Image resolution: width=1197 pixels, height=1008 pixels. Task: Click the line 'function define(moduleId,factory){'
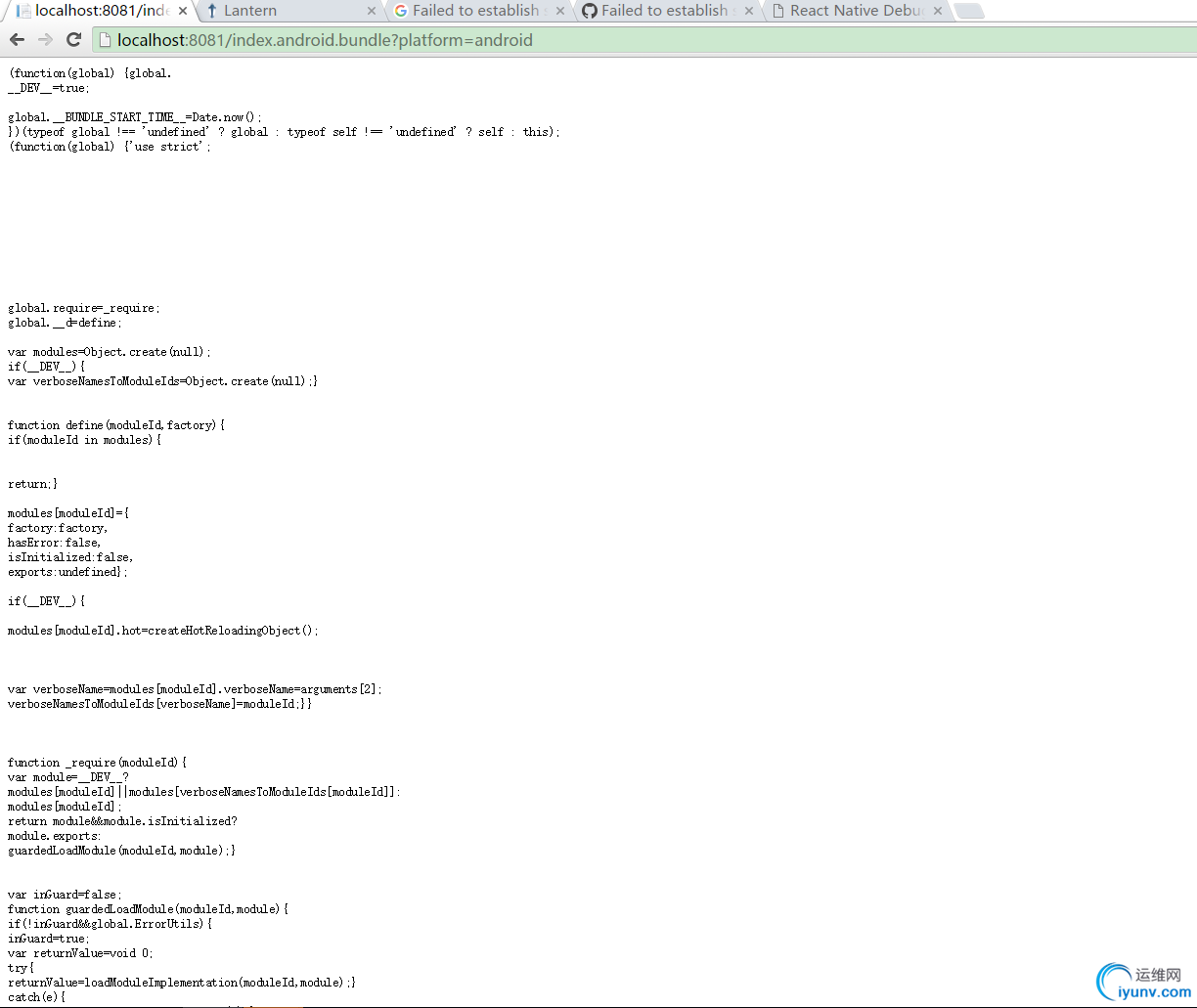pyautogui.click(x=116, y=425)
